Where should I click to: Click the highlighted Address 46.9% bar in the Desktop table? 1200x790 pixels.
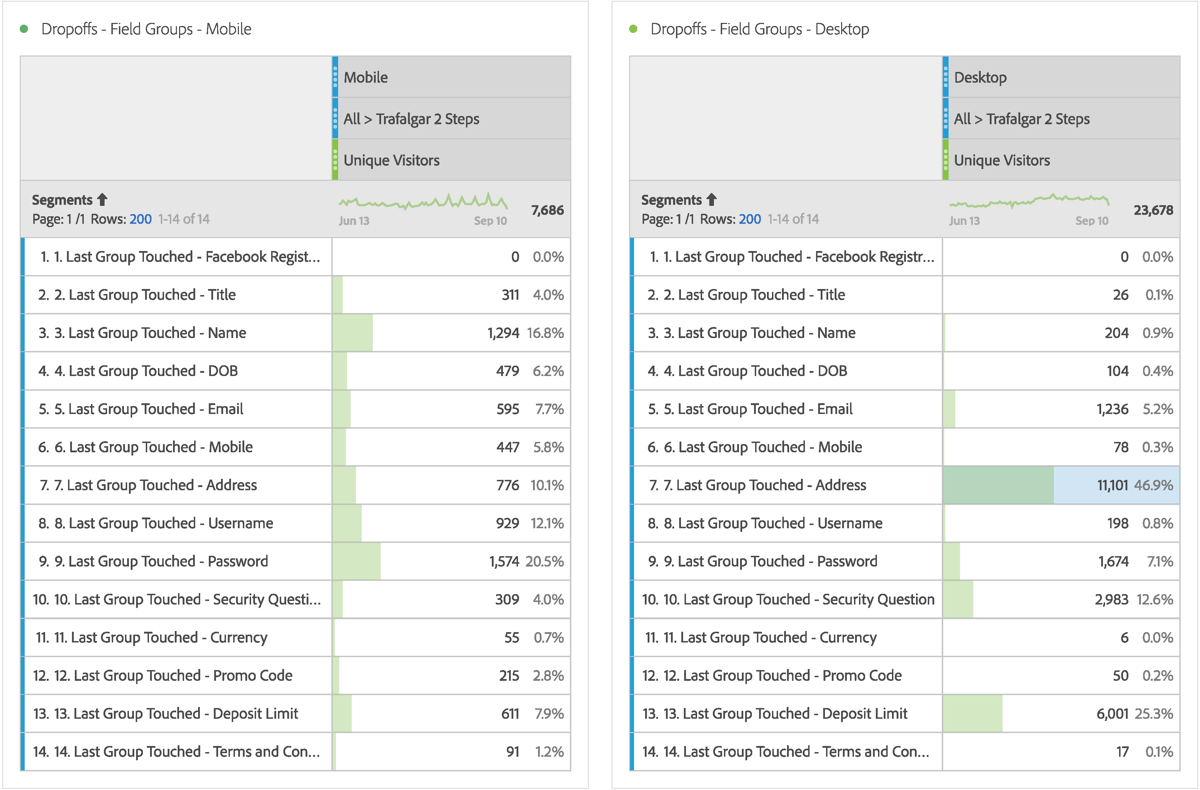pyautogui.click(x=1000, y=485)
